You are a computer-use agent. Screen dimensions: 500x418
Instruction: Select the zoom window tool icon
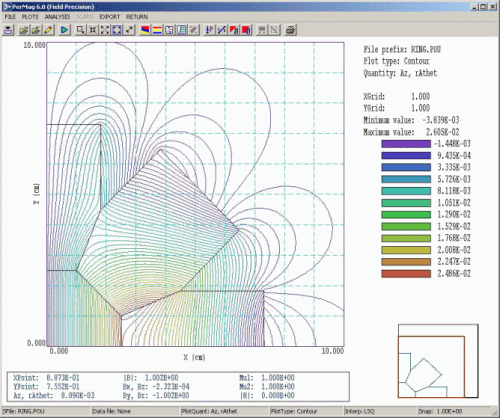click(80, 30)
